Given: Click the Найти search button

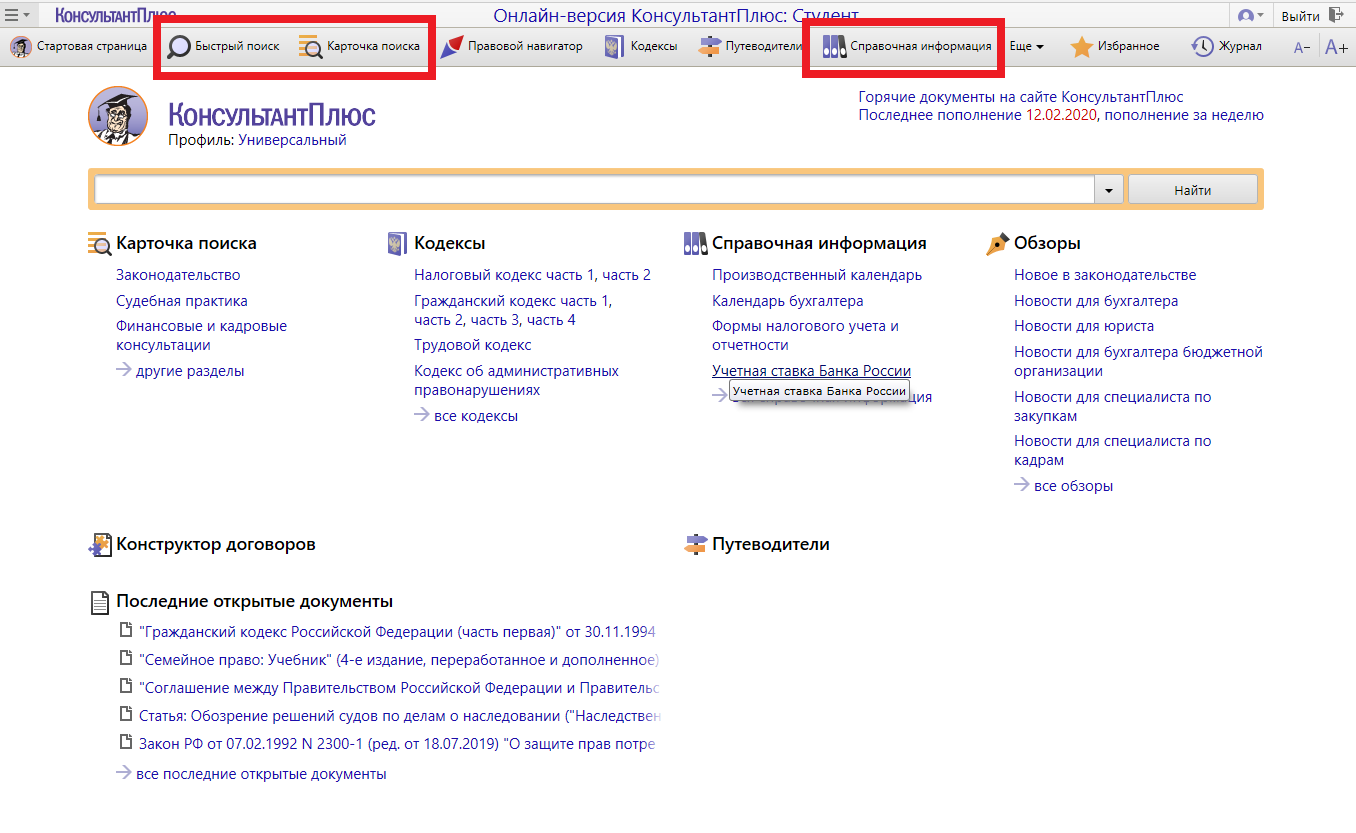Looking at the screenshot, I should pos(1193,190).
